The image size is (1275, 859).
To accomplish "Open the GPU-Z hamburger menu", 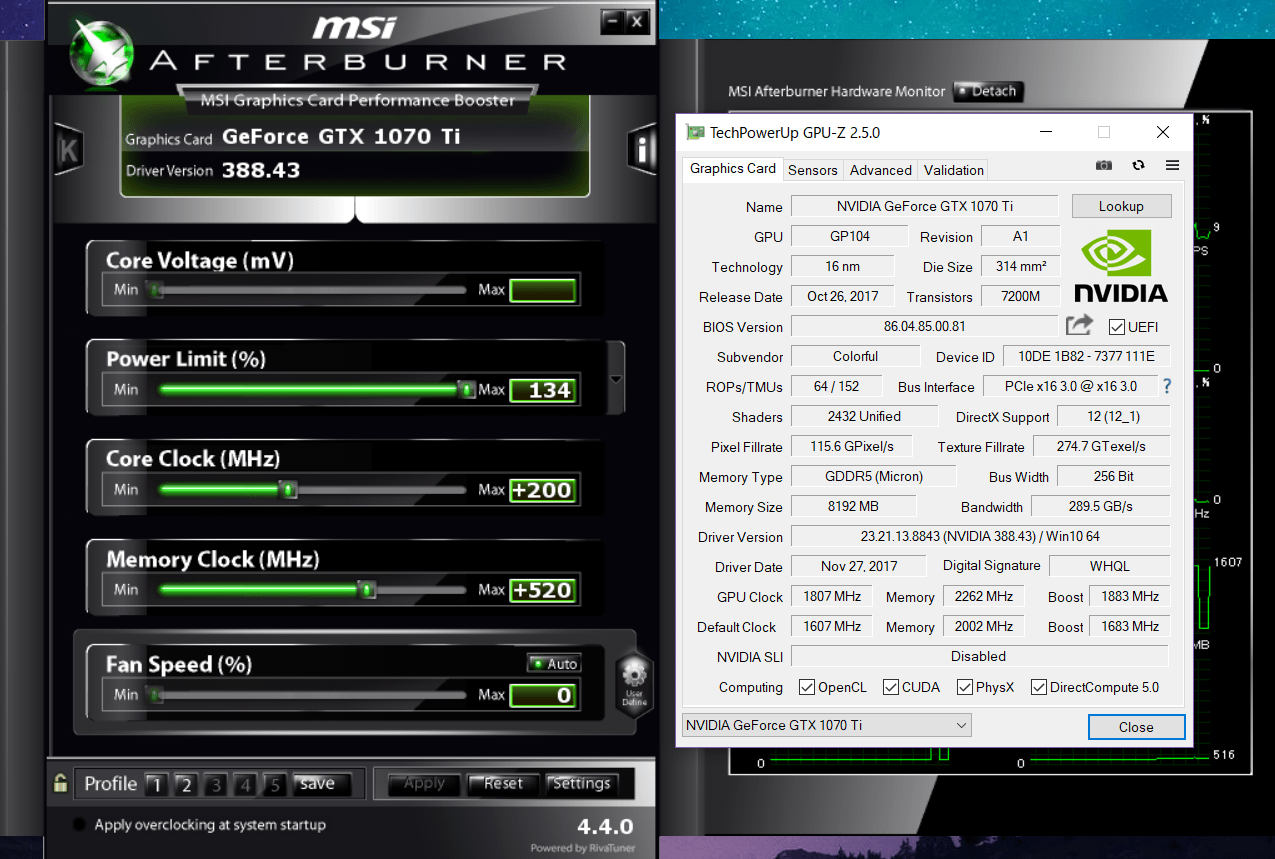I will [x=1173, y=165].
